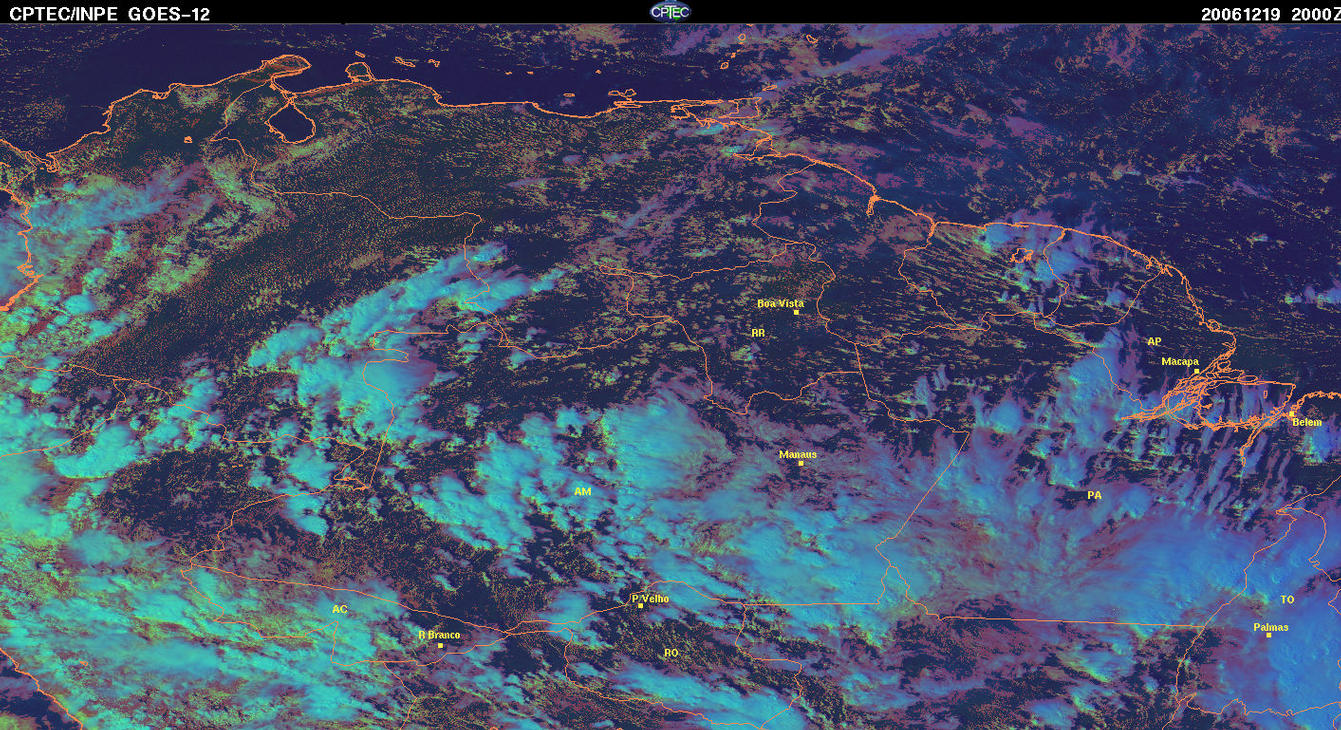
Task: Click the Belem city marker square
Action: click(1291, 414)
